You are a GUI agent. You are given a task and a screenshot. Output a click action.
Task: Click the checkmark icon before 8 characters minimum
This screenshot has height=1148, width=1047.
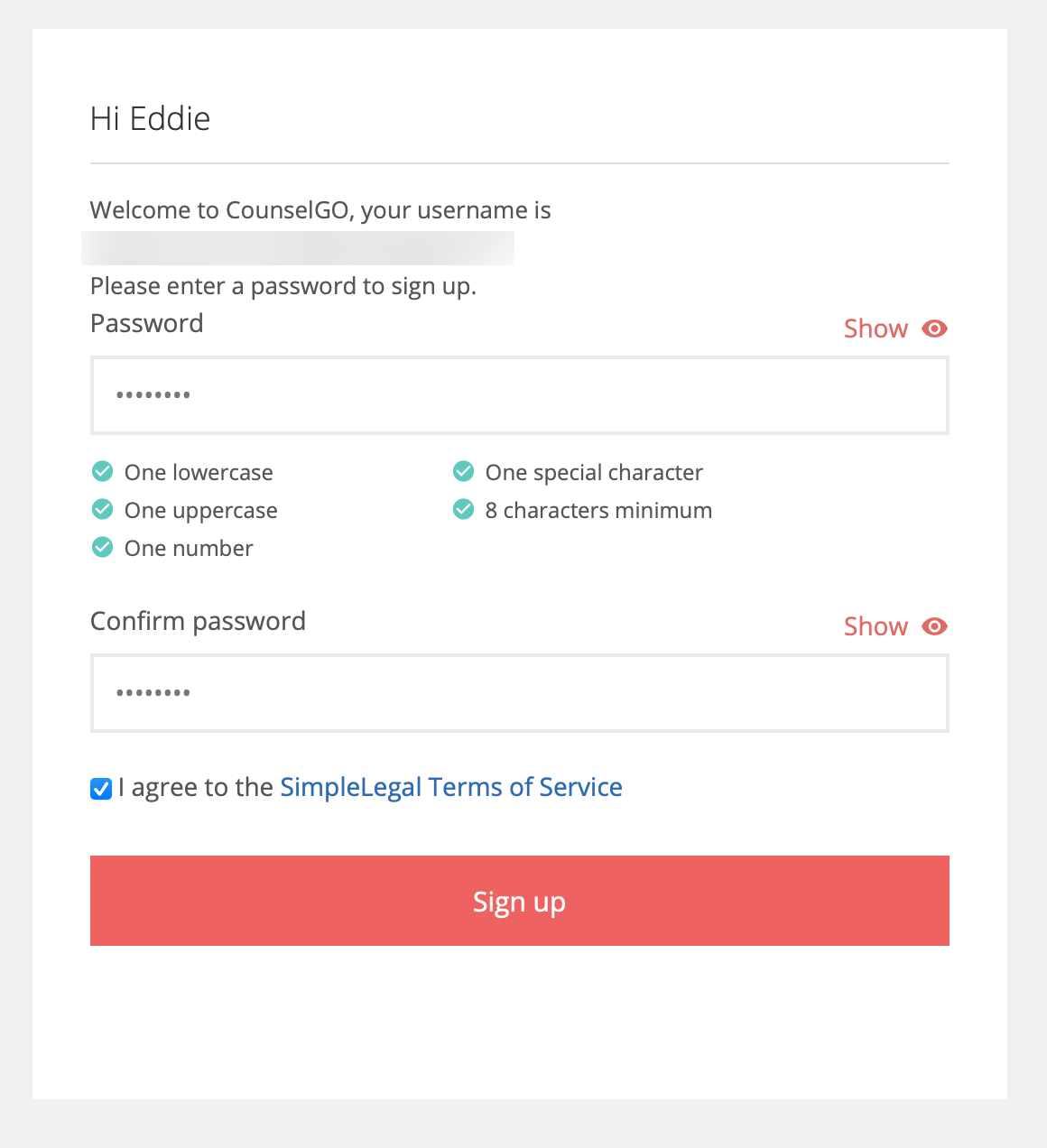pyautogui.click(x=463, y=509)
